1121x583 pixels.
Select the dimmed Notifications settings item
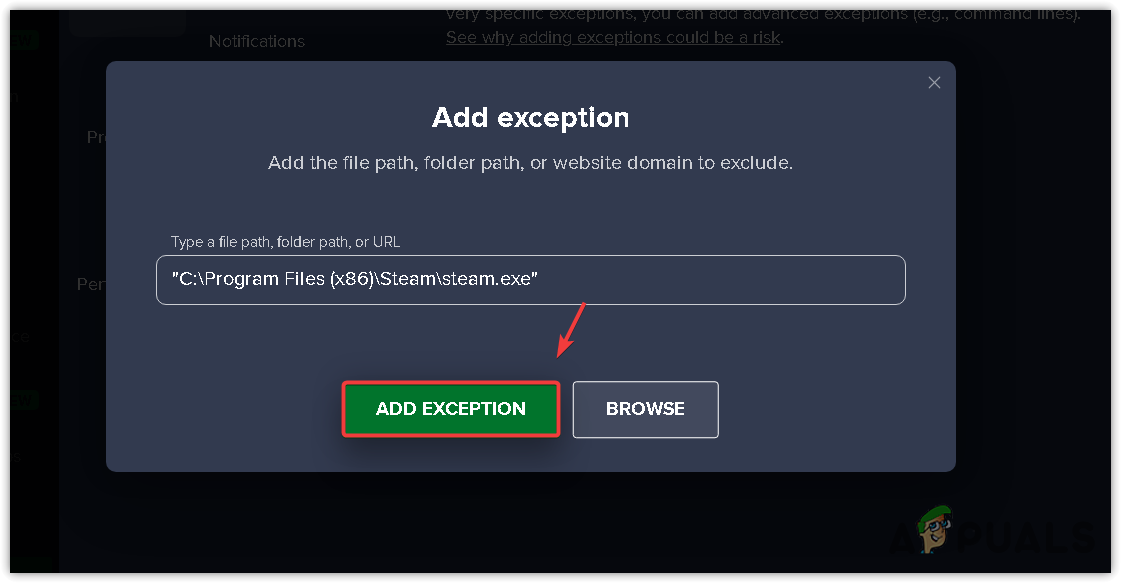[x=257, y=41]
